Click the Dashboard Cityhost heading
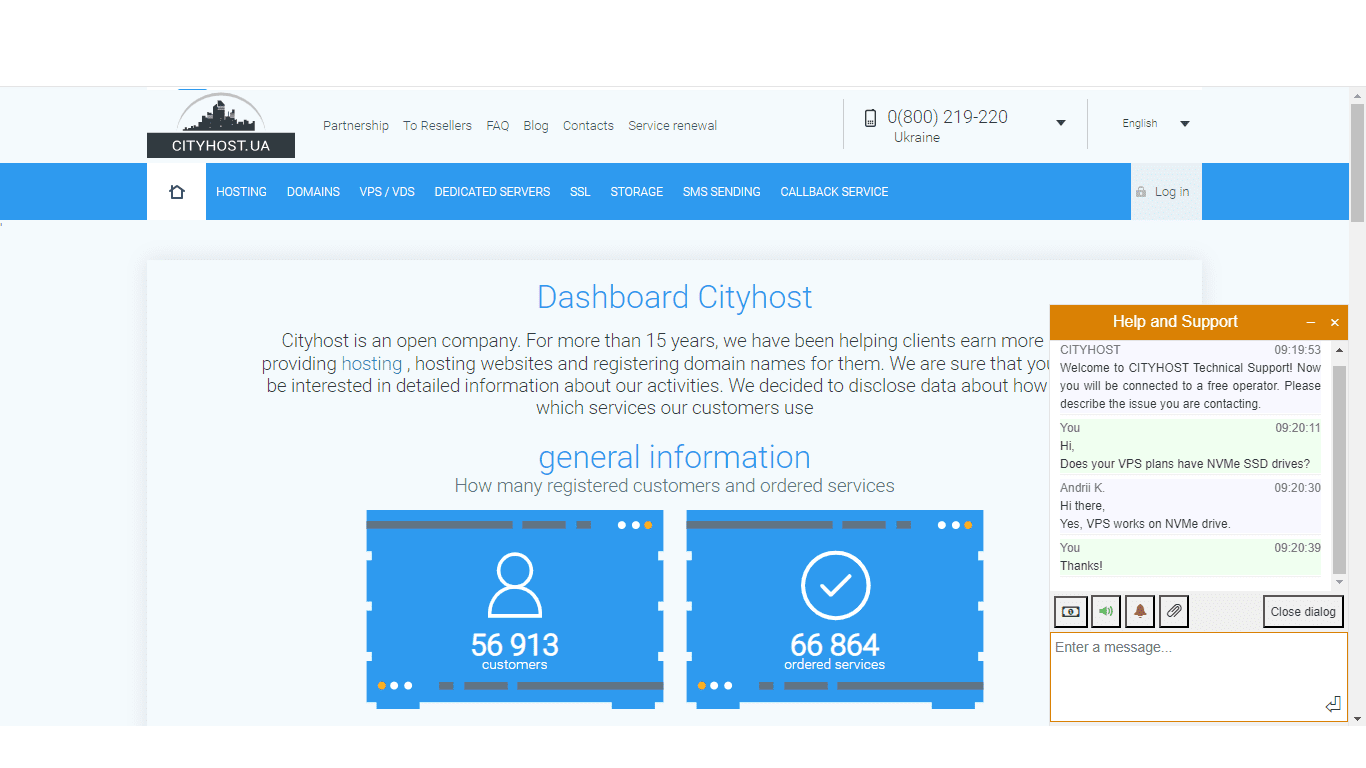 675,297
